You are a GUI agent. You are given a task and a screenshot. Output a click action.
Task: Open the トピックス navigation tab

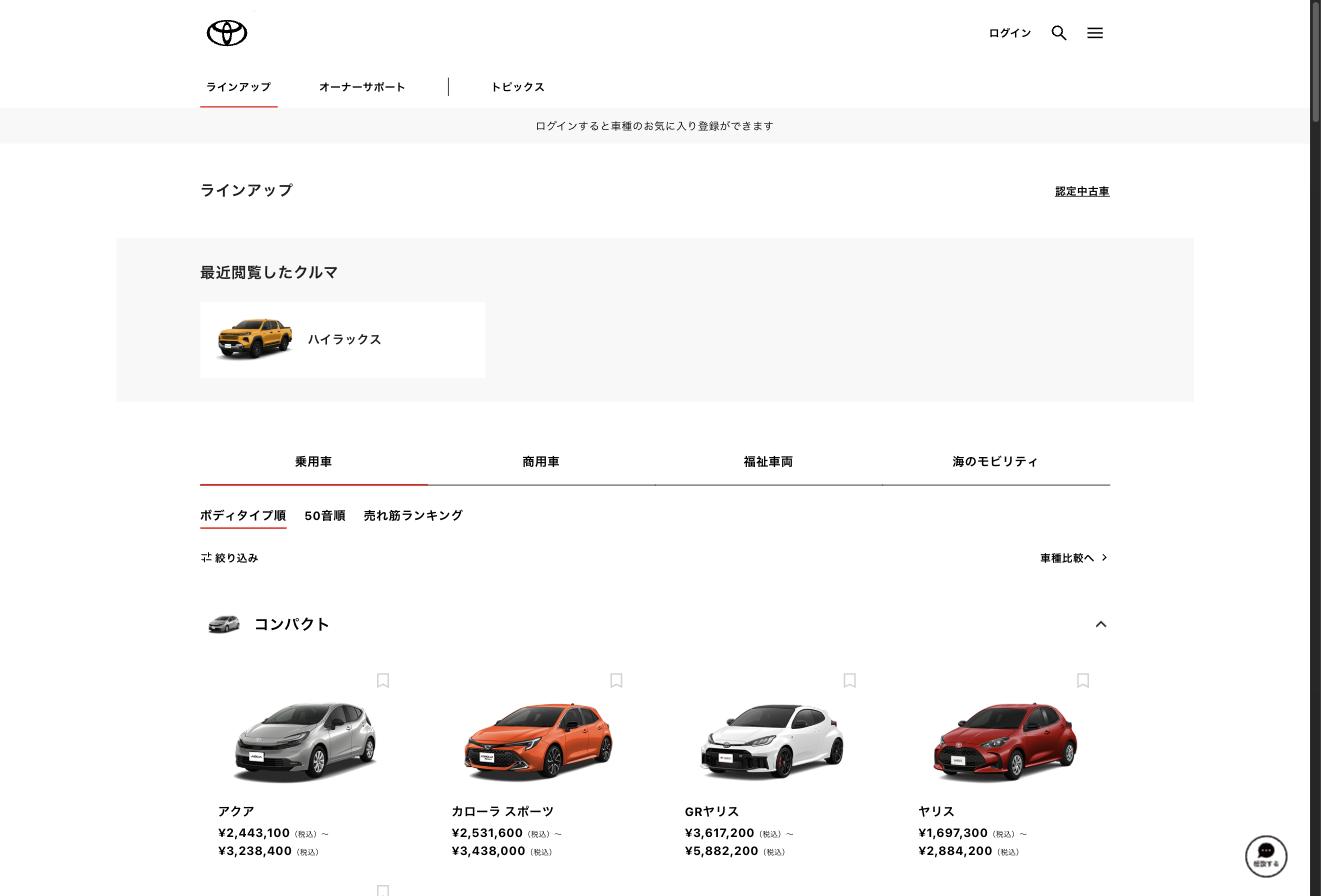point(518,87)
